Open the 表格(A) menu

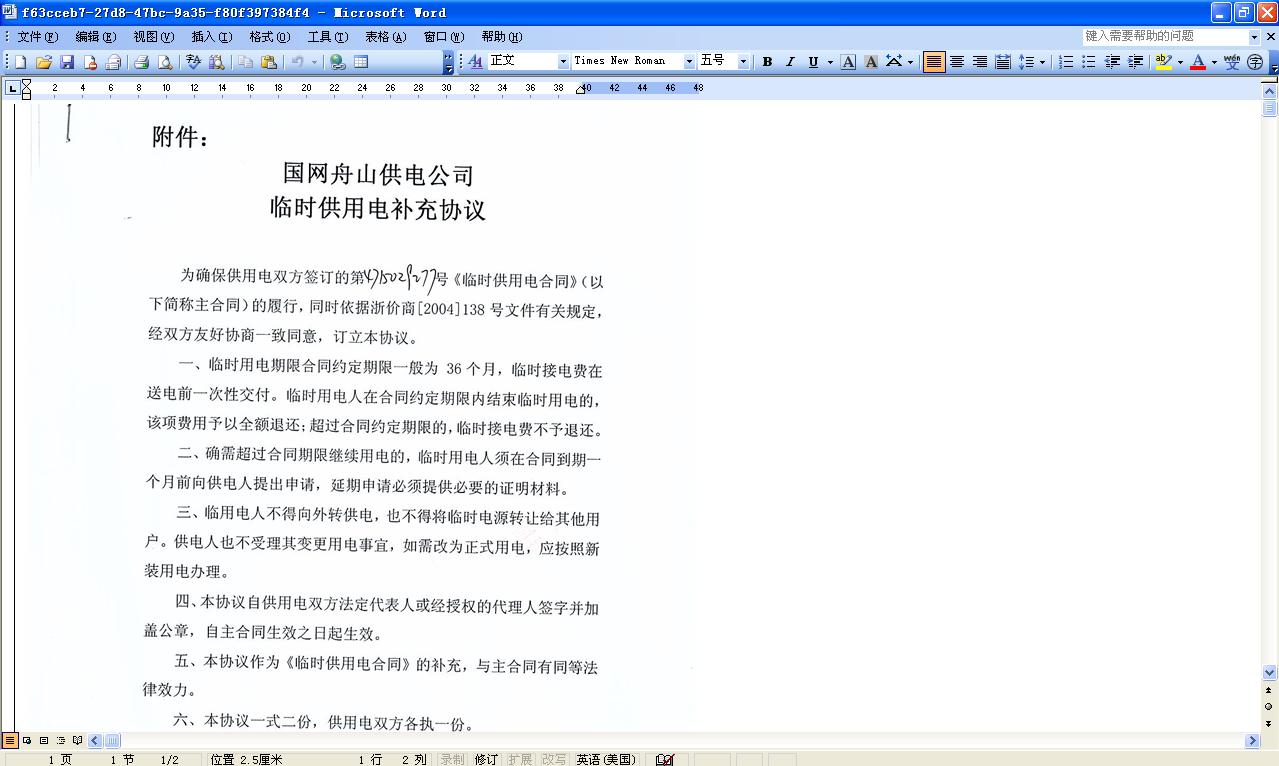coord(386,37)
